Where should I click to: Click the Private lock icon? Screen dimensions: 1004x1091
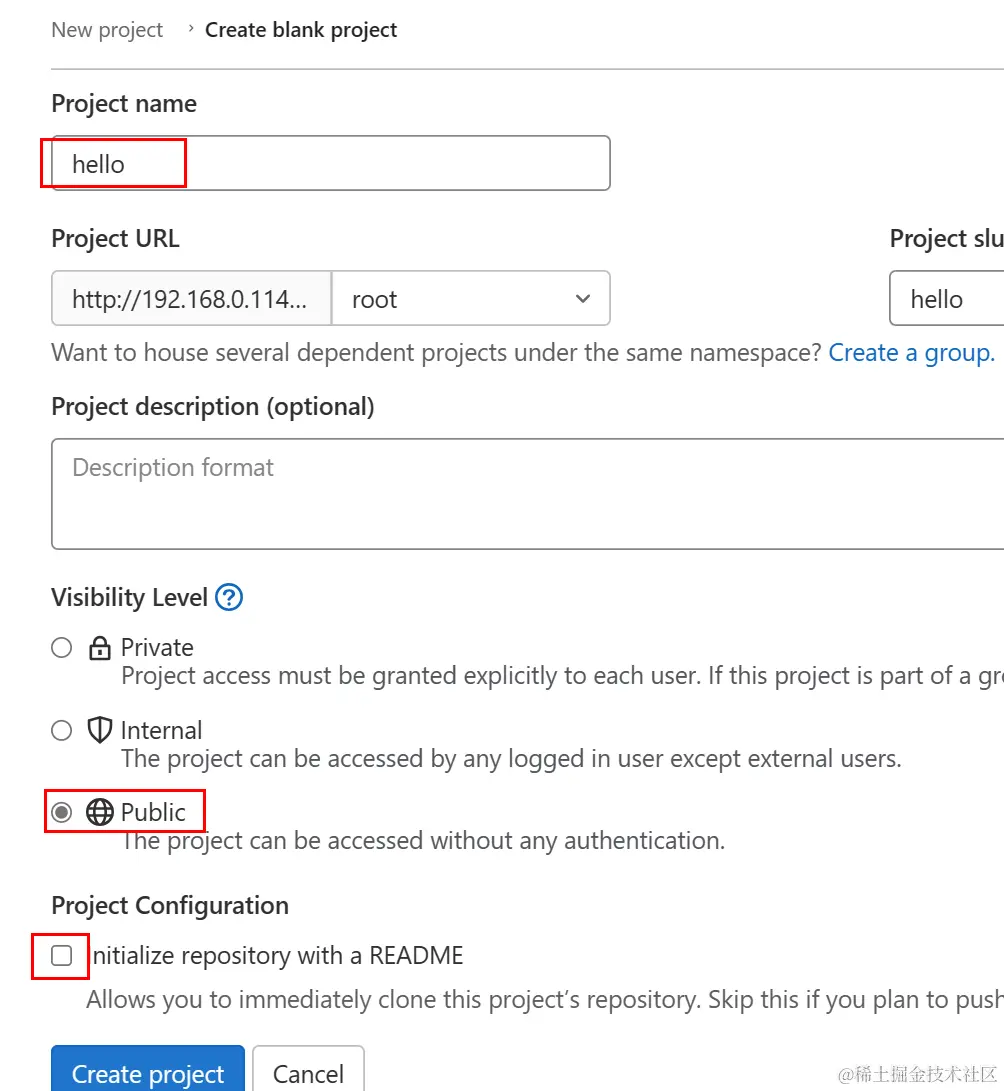tap(100, 648)
